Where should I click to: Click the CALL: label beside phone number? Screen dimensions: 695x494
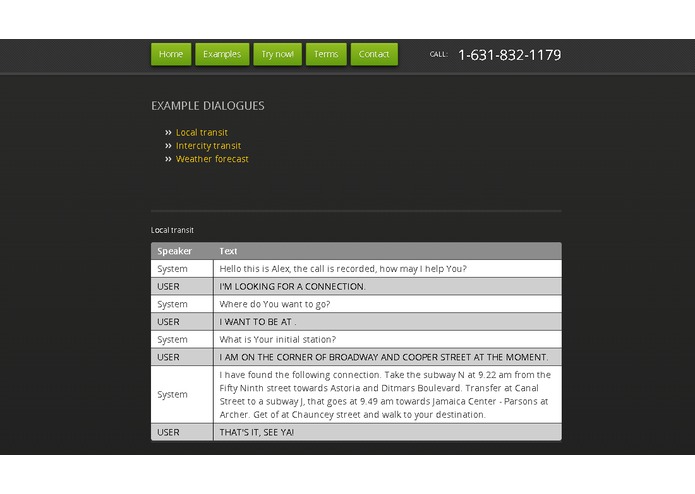pyautogui.click(x=438, y=54)
